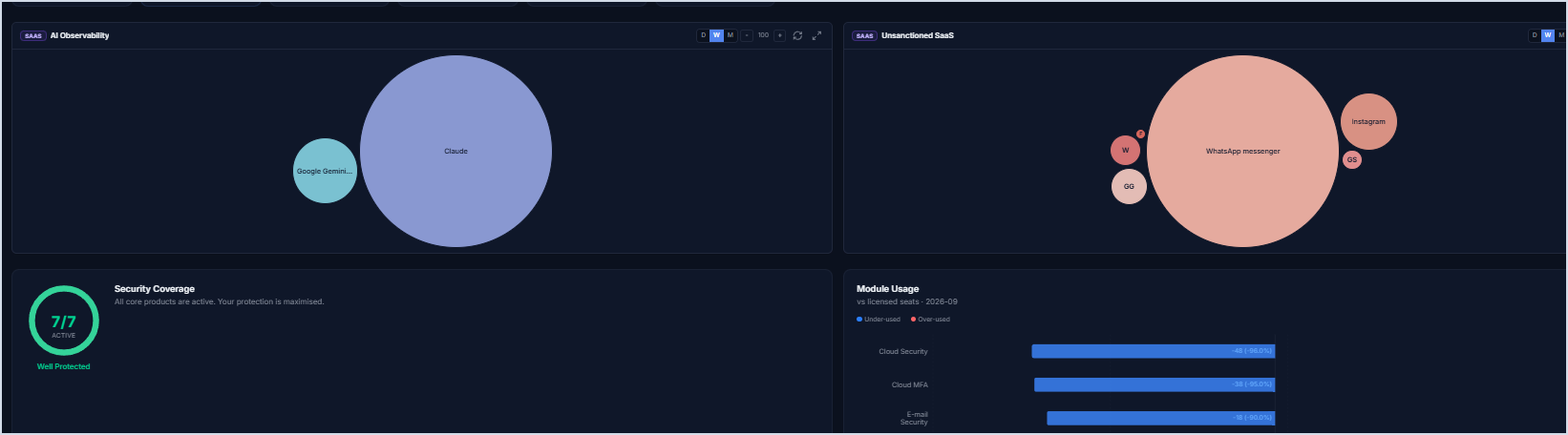Click the AI Observability title
This screenshot has width=1568, height=435.
point(79,35)
